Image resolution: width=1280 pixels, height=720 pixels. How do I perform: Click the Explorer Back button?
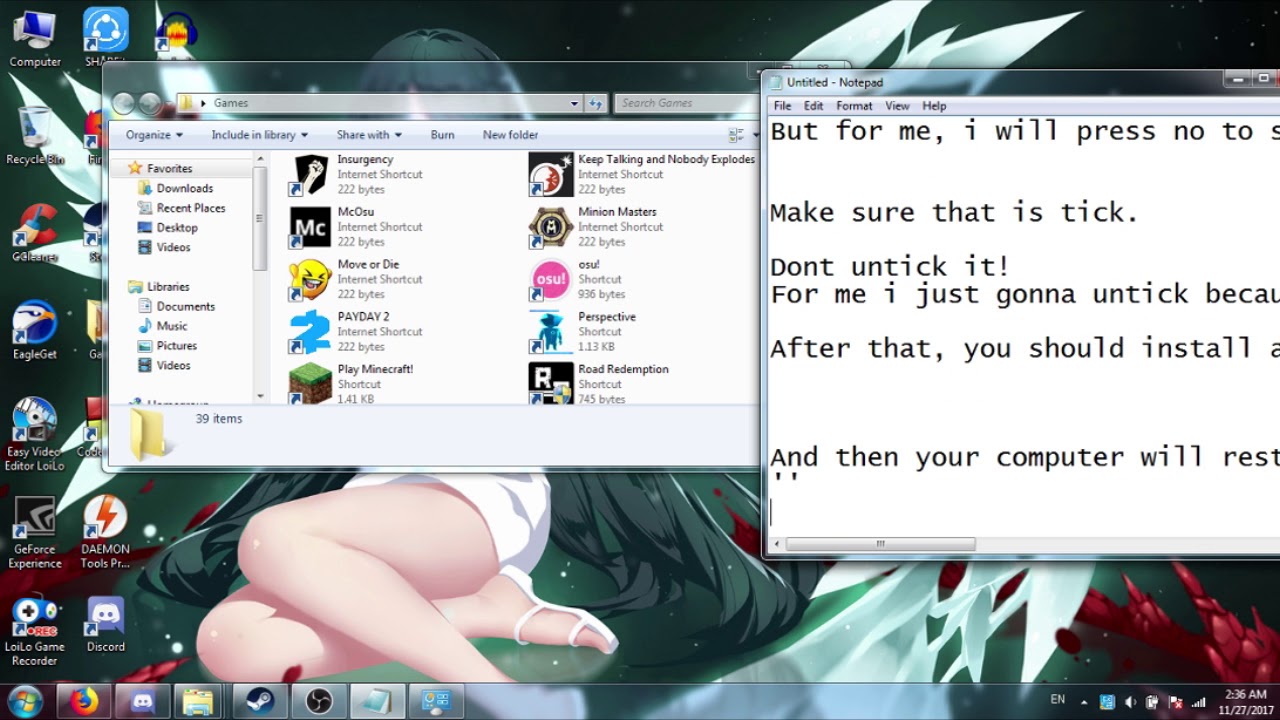click(124, 103)
